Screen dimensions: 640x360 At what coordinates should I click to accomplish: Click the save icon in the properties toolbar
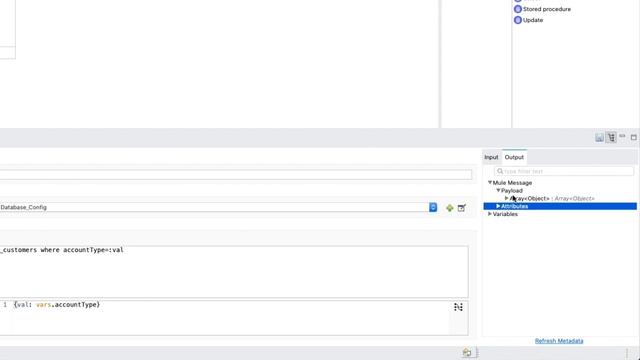pos(599,138)
